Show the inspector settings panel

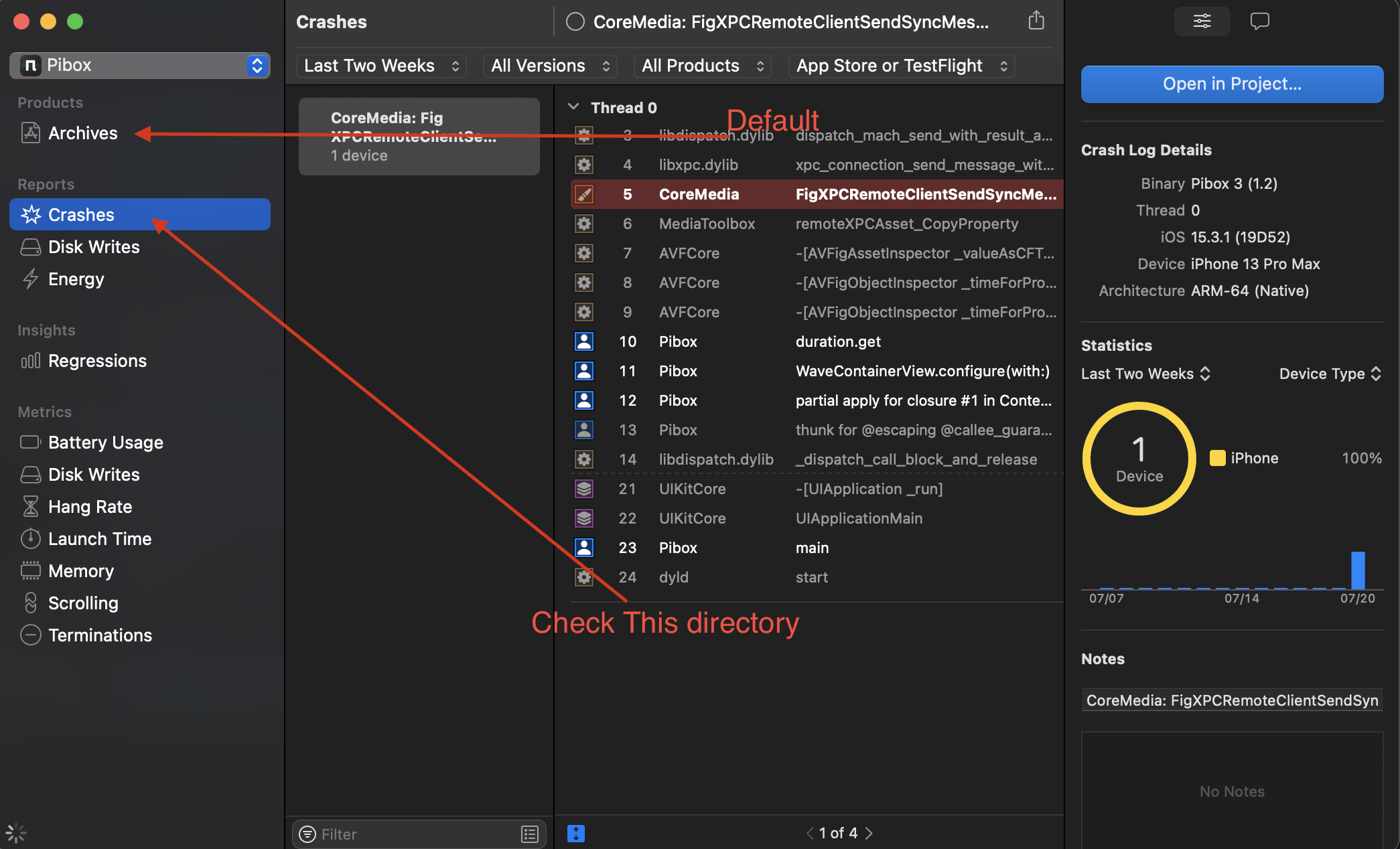[1202, 21]
